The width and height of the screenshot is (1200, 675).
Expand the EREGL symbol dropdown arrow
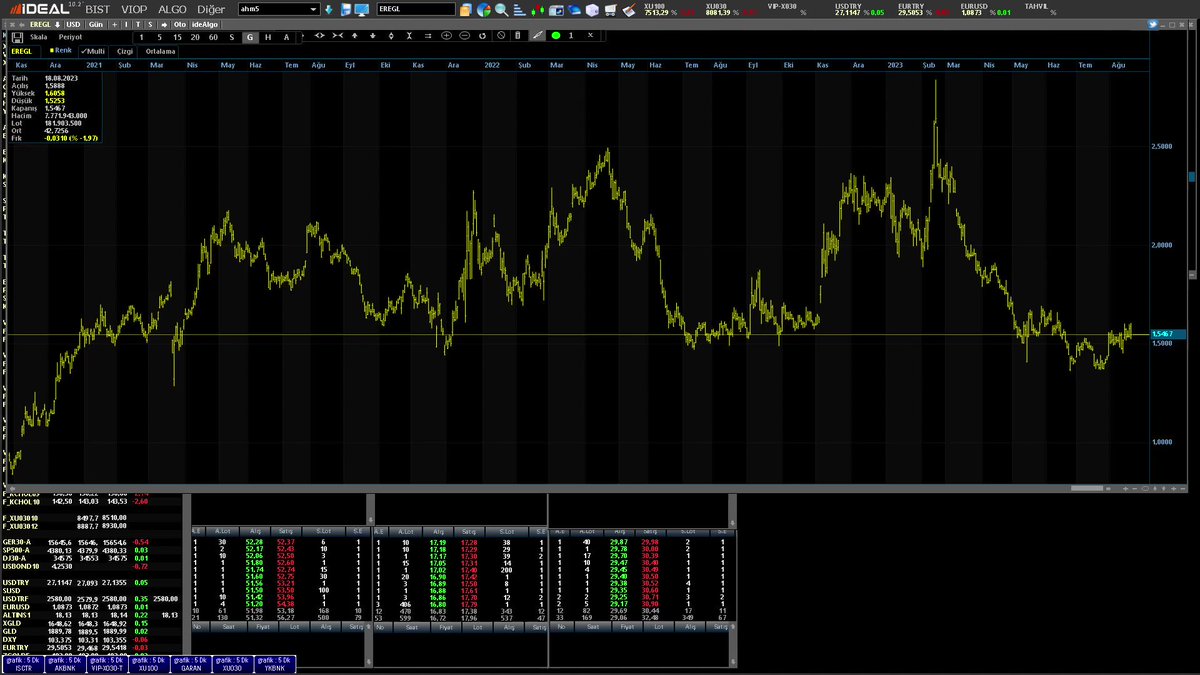(x=57, y=24)
